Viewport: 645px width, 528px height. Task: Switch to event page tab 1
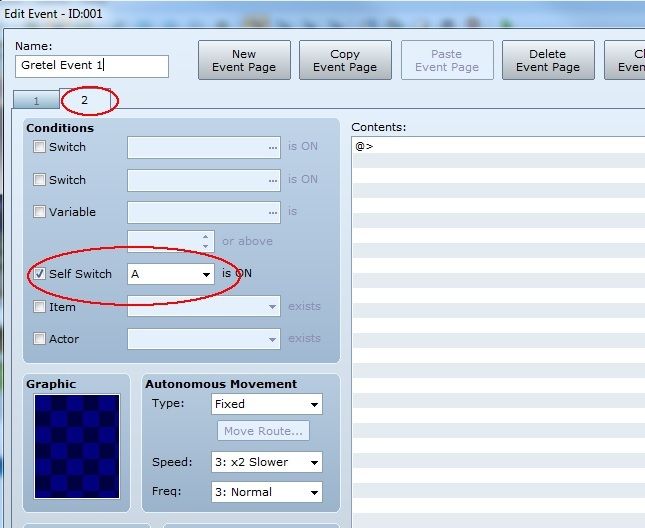(37, 101)
